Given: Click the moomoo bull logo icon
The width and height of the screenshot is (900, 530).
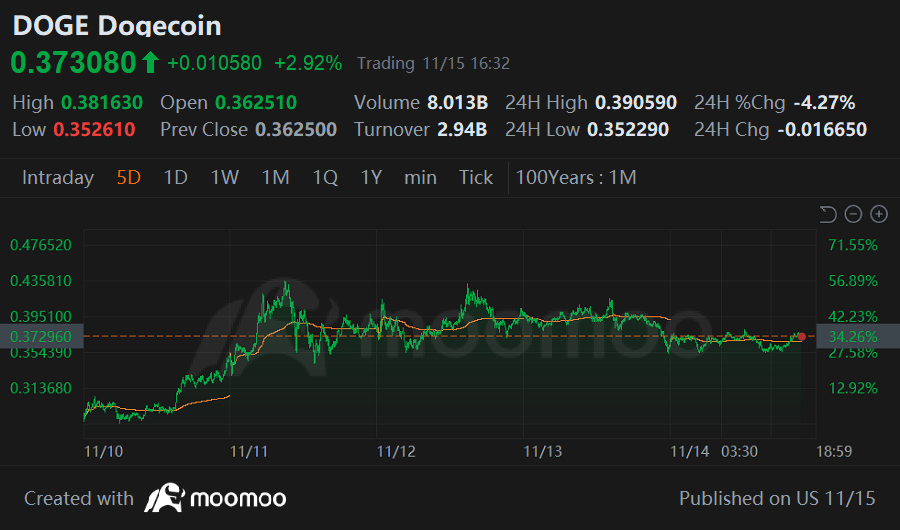Looking at the screenshot, I should coord(164,498).
